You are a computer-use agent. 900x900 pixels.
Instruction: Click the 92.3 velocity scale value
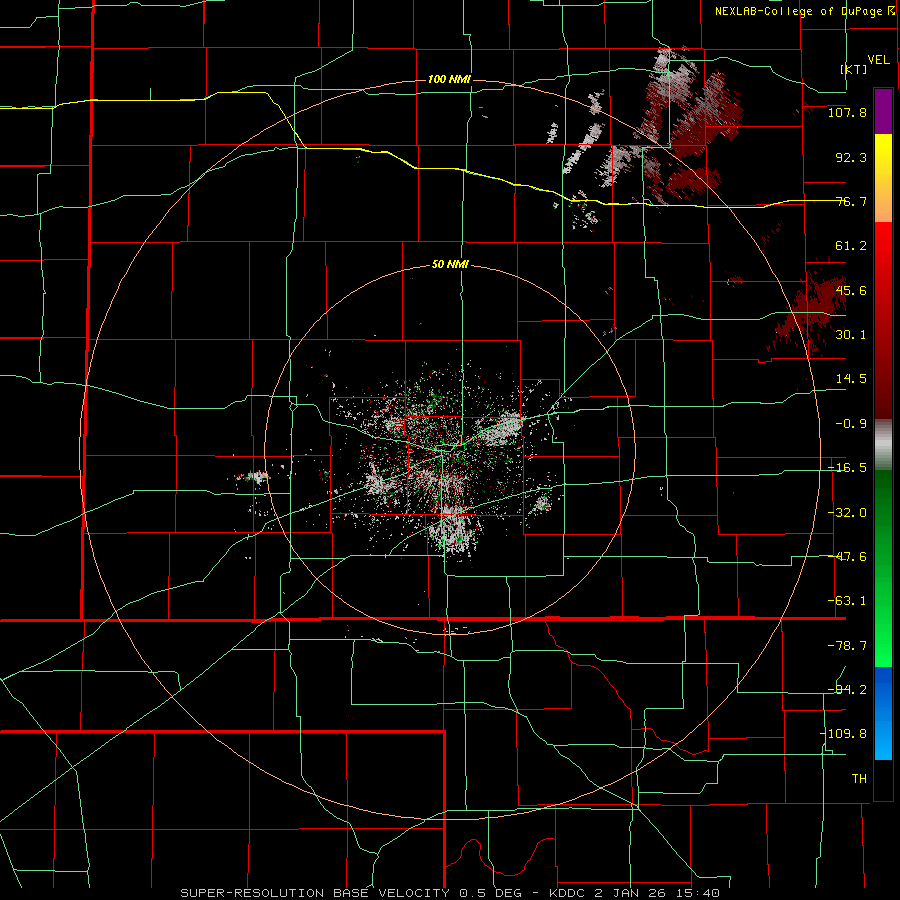coord(851,157)
